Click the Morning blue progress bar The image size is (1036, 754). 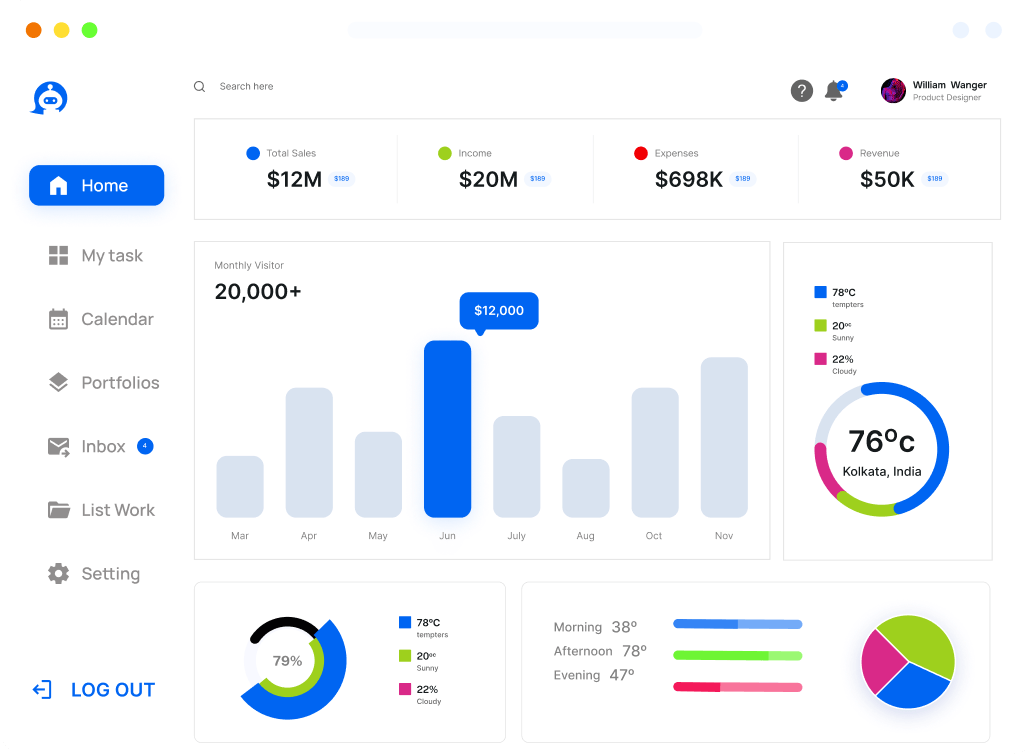click(737, 624)
